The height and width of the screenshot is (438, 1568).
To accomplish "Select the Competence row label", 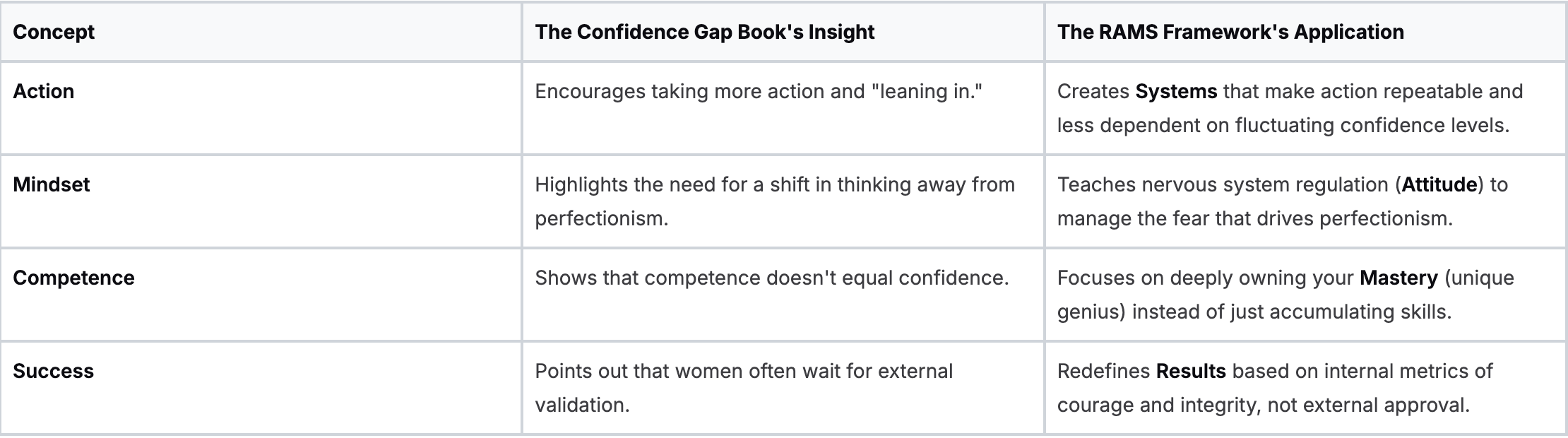I will coord(73,278).
